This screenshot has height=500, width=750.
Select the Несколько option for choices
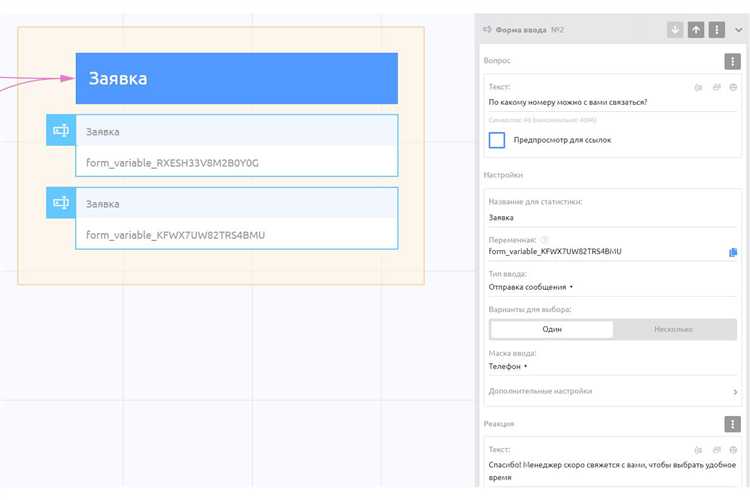(x=674, y=329)
